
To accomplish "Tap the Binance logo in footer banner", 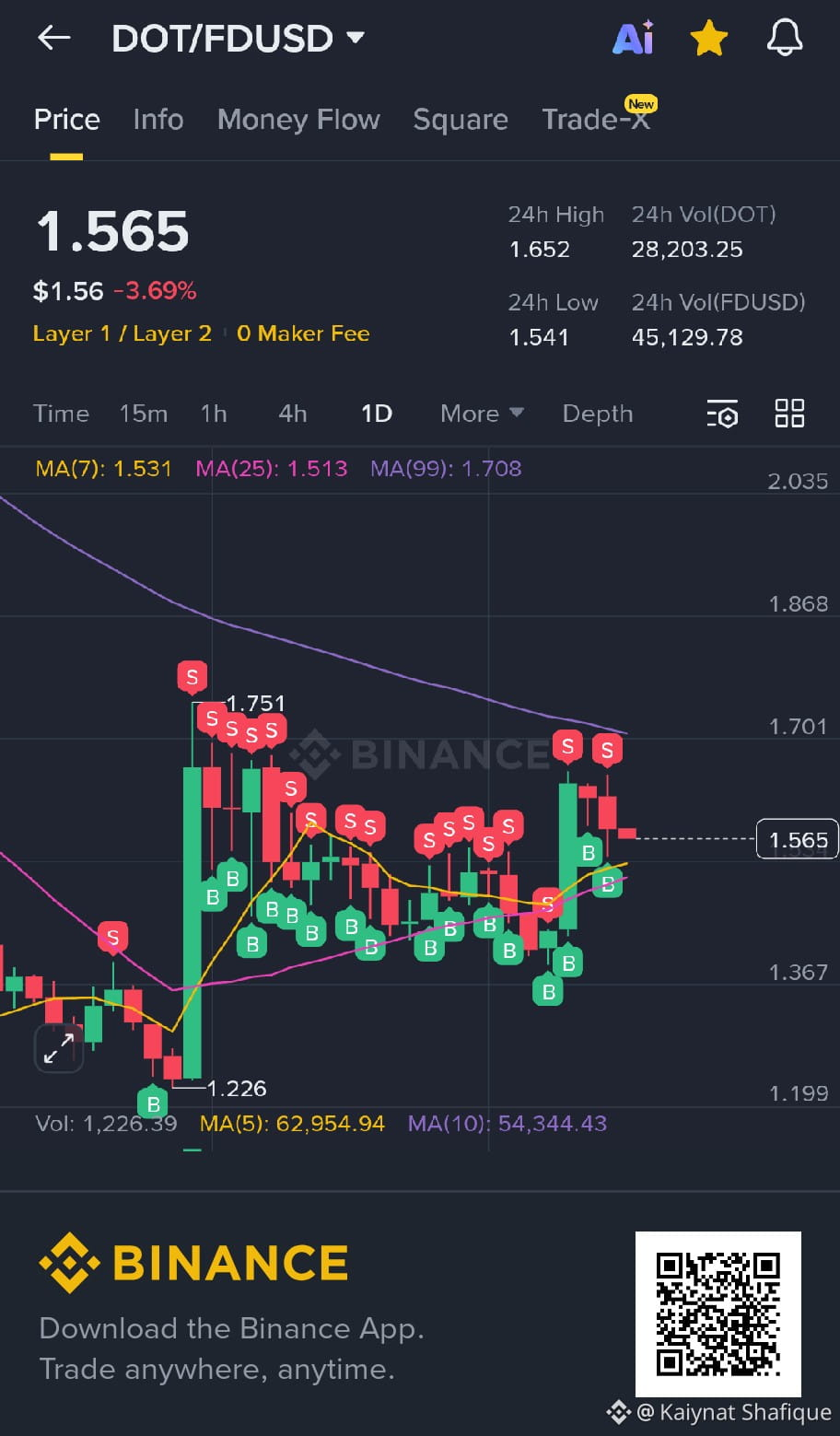I will tap(193, 1263).
